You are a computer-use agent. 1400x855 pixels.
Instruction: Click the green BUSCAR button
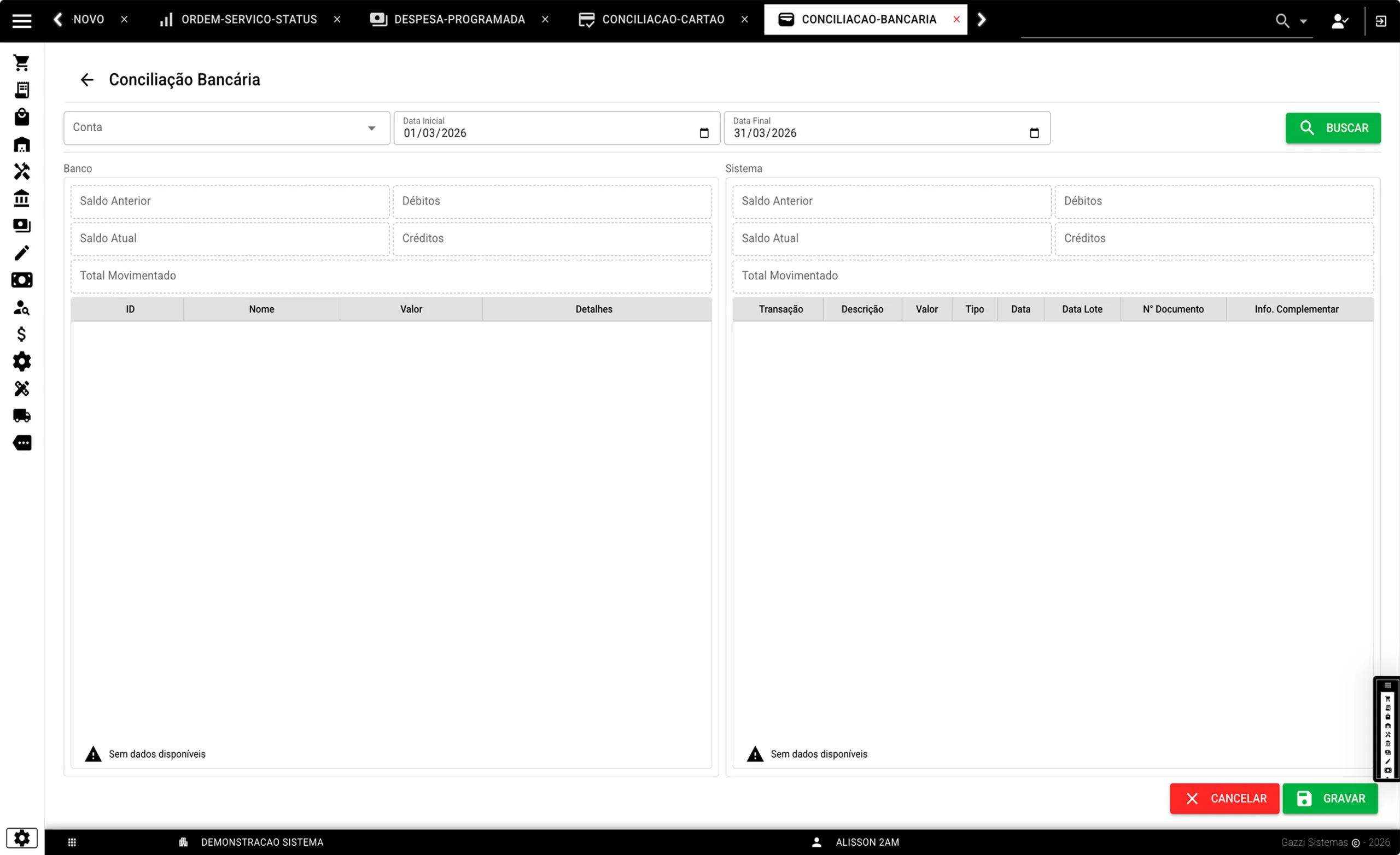click(1333, 128)
